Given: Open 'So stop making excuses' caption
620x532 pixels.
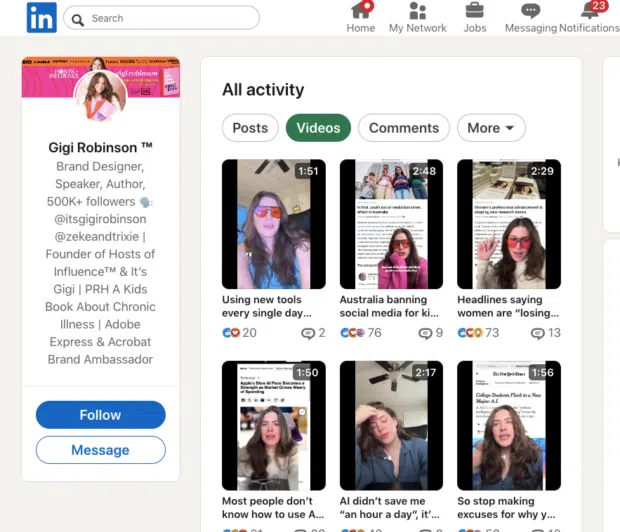Looking at the screenshot, I should tap(507, 507).
